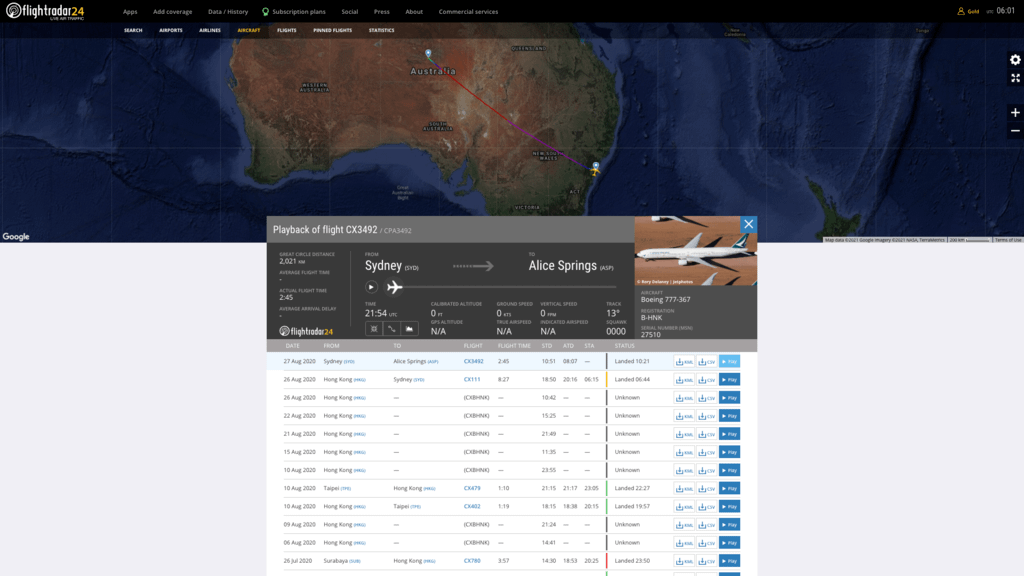Open Add coverage in the top navigation
Image resolution: width=1024 pixels, height=576 pixels.
tap(172, 12)
